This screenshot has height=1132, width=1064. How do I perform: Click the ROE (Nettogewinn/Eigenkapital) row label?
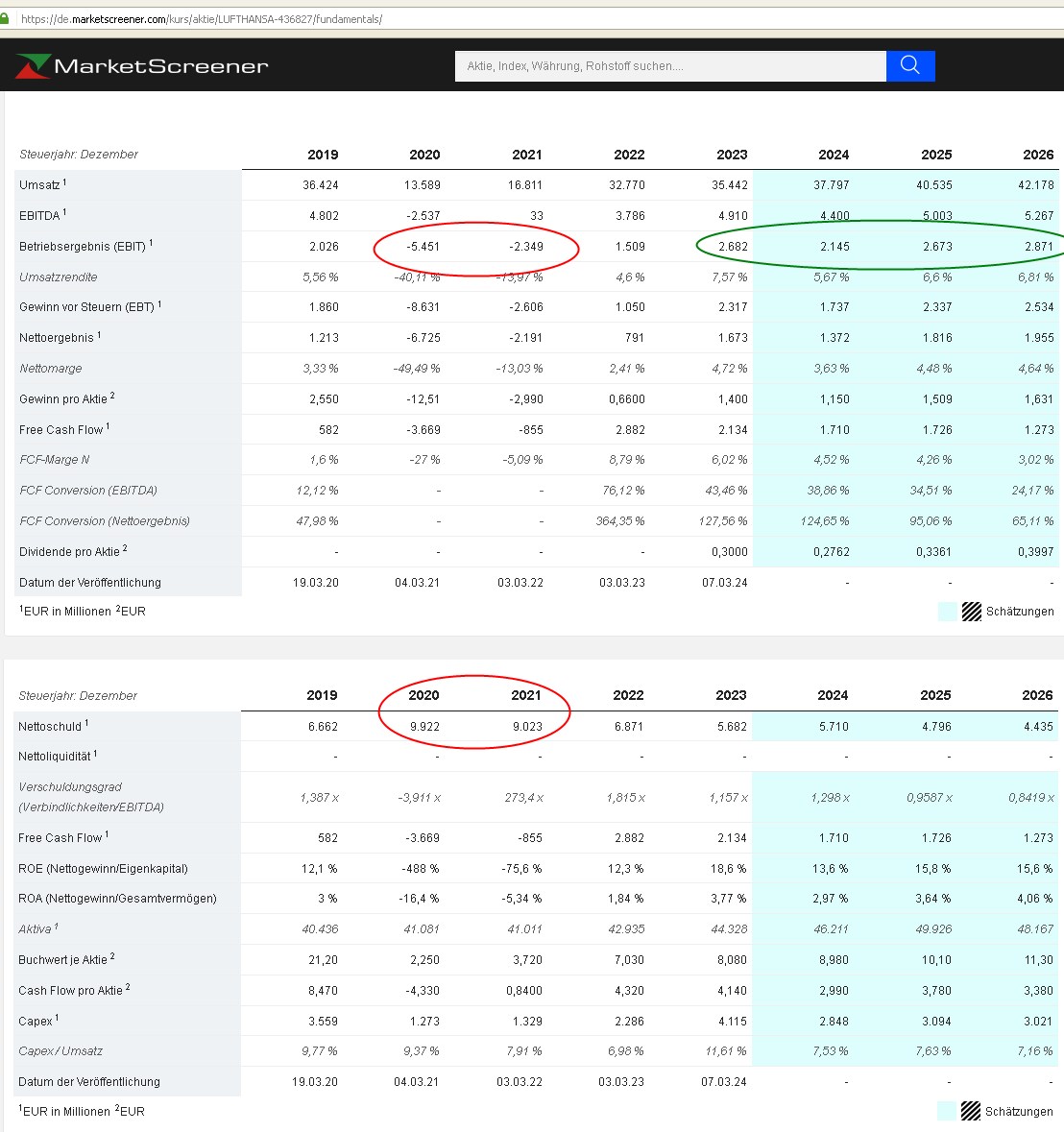pos(105,868)
